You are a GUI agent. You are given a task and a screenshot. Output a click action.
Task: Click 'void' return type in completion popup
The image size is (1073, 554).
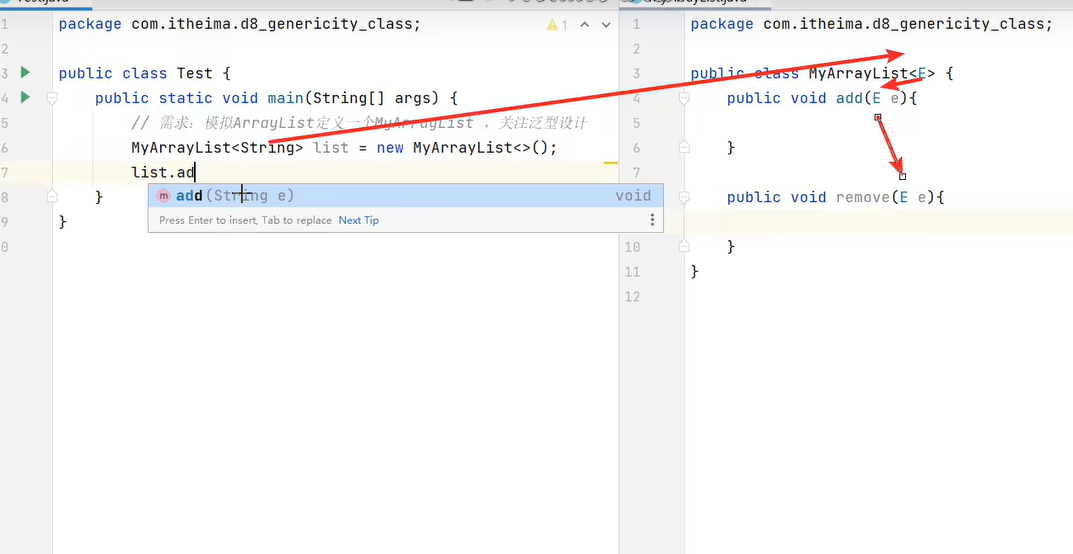tap(633, 196)
